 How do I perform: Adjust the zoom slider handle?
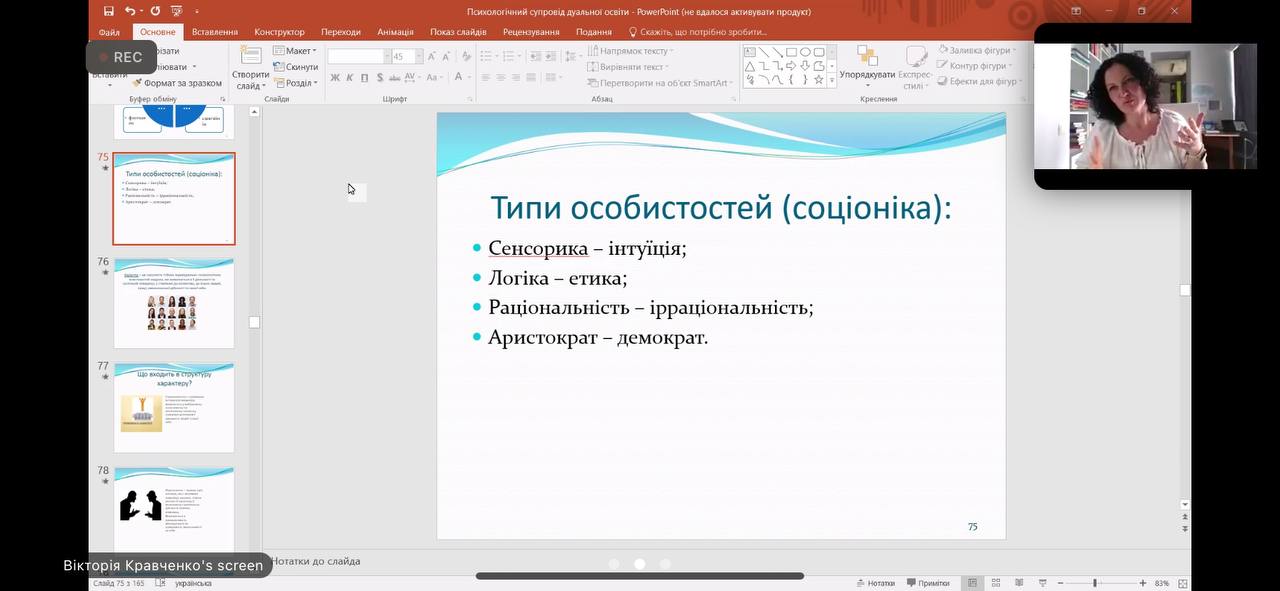pyautogui.click(x=1095, y=583)
